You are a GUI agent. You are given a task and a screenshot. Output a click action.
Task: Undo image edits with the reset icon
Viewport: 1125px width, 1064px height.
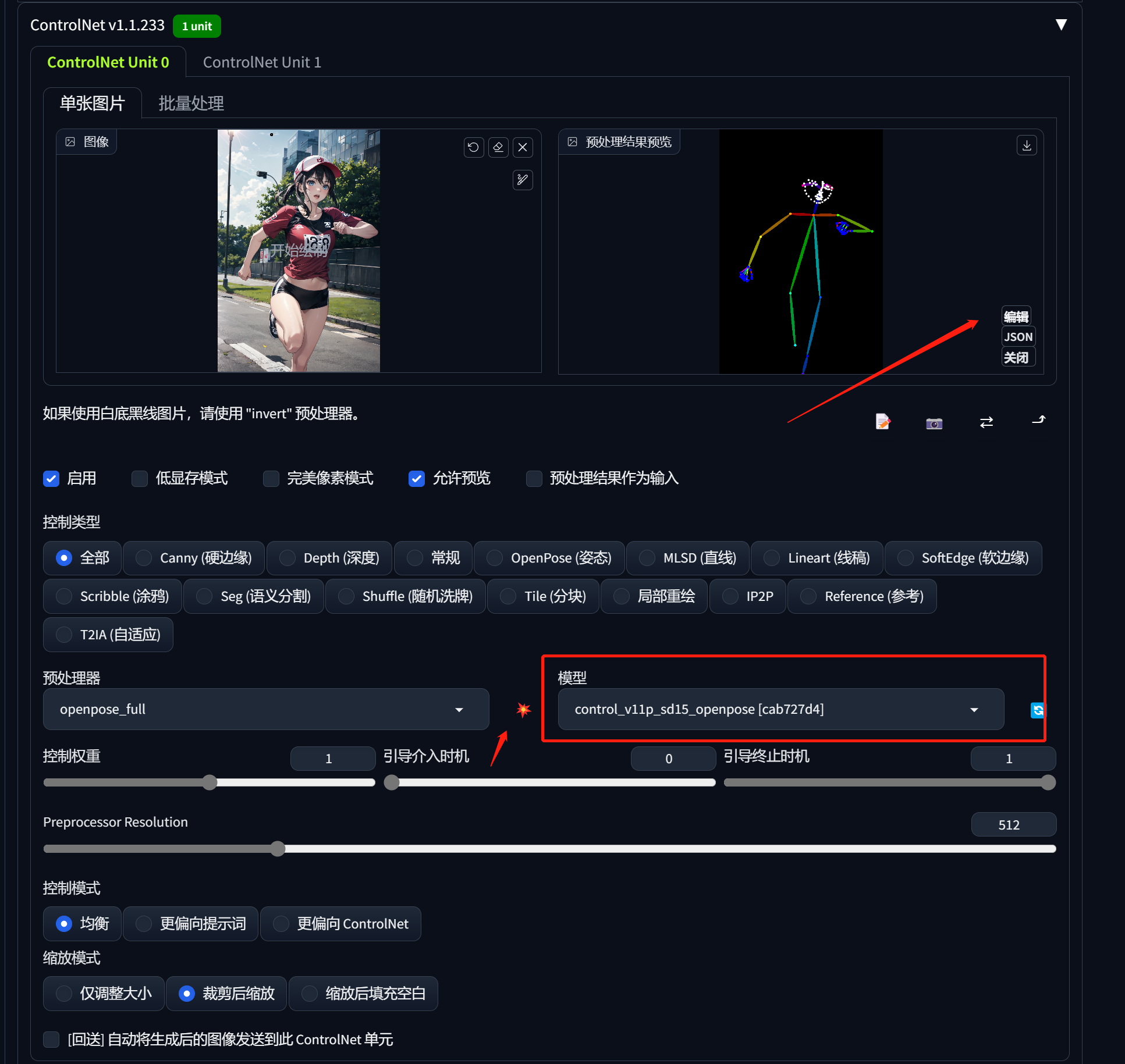474,147
